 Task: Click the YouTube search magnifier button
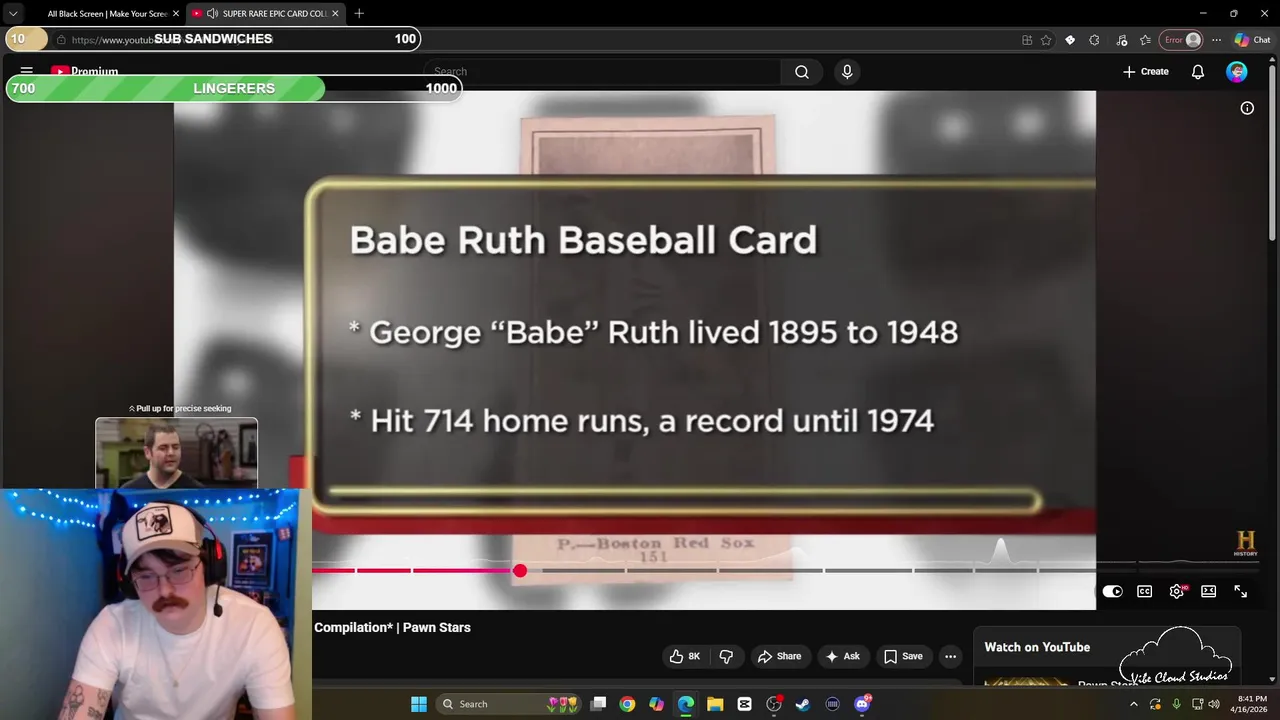[802, 72]
